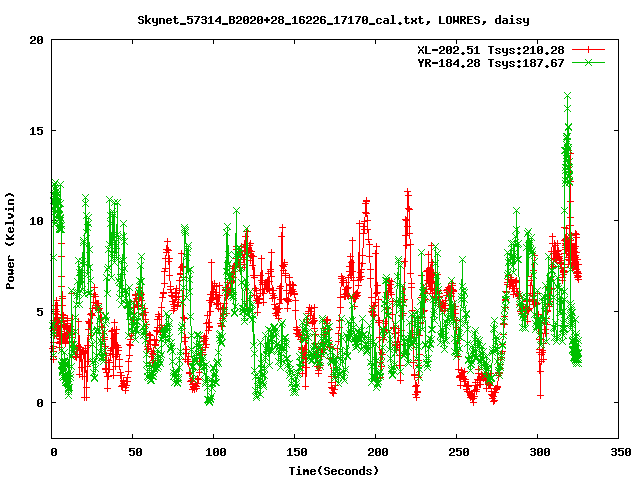Select the XL-202.51 Tsys:210.28 legend entry

click(491, 50)
